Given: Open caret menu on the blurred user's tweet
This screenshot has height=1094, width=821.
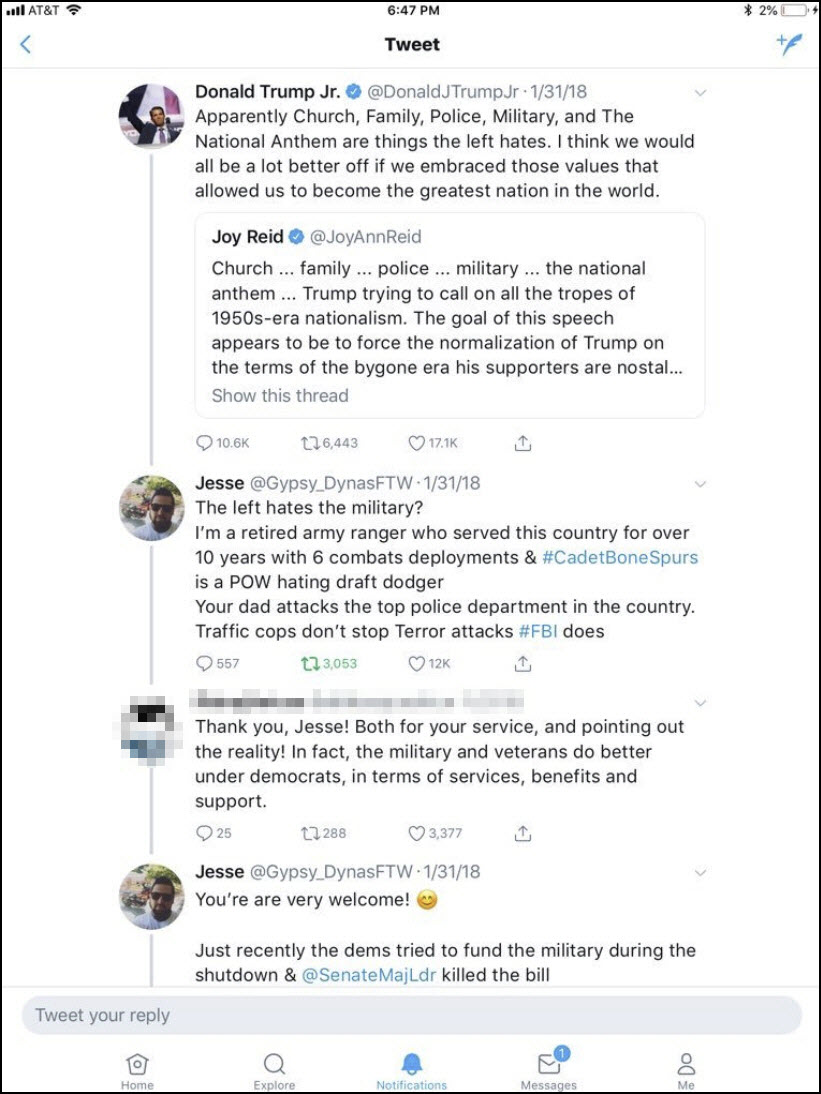Looking at the screenshot, I should pos(700,702).
